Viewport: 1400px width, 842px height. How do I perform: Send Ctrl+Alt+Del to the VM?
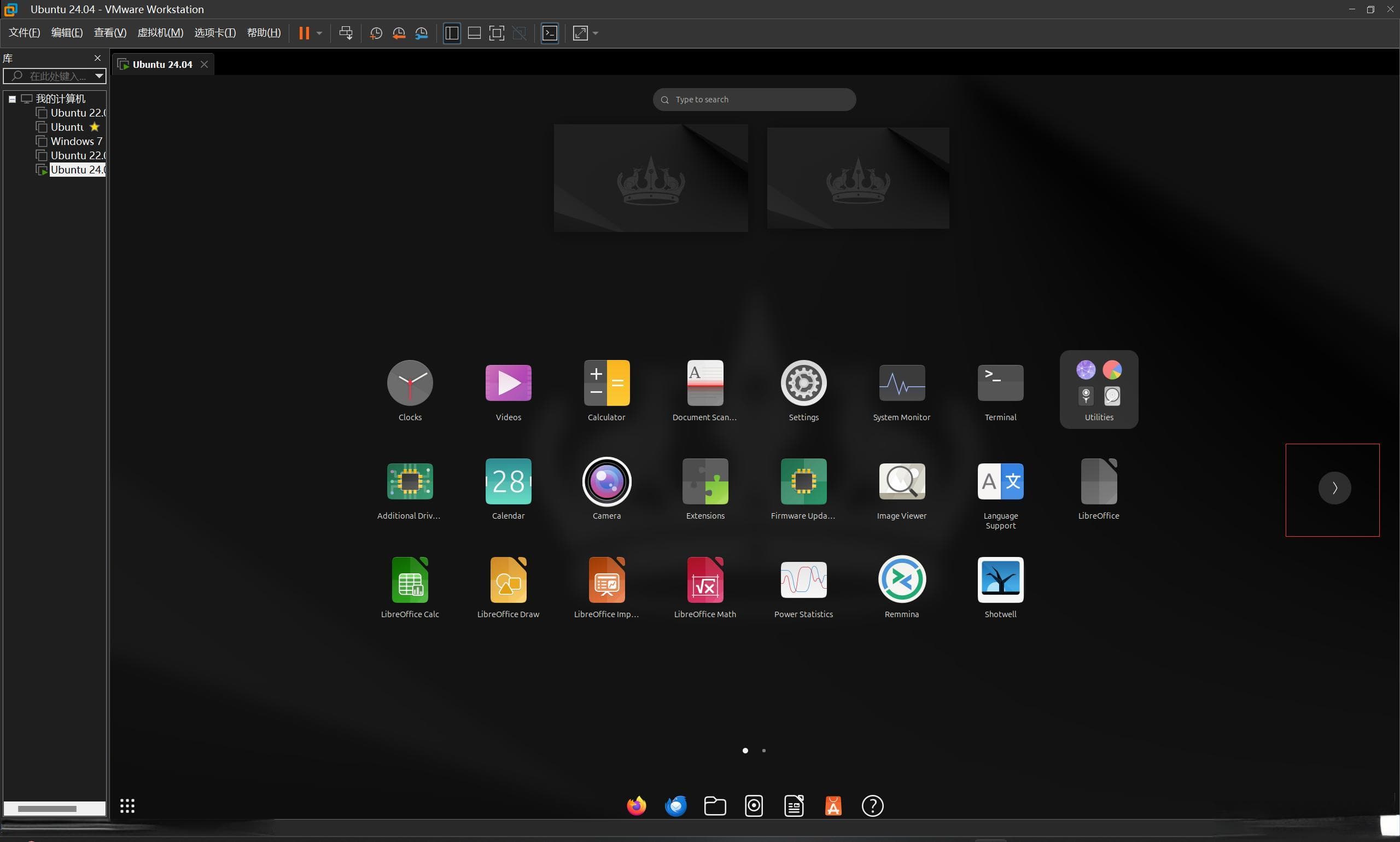345,33
